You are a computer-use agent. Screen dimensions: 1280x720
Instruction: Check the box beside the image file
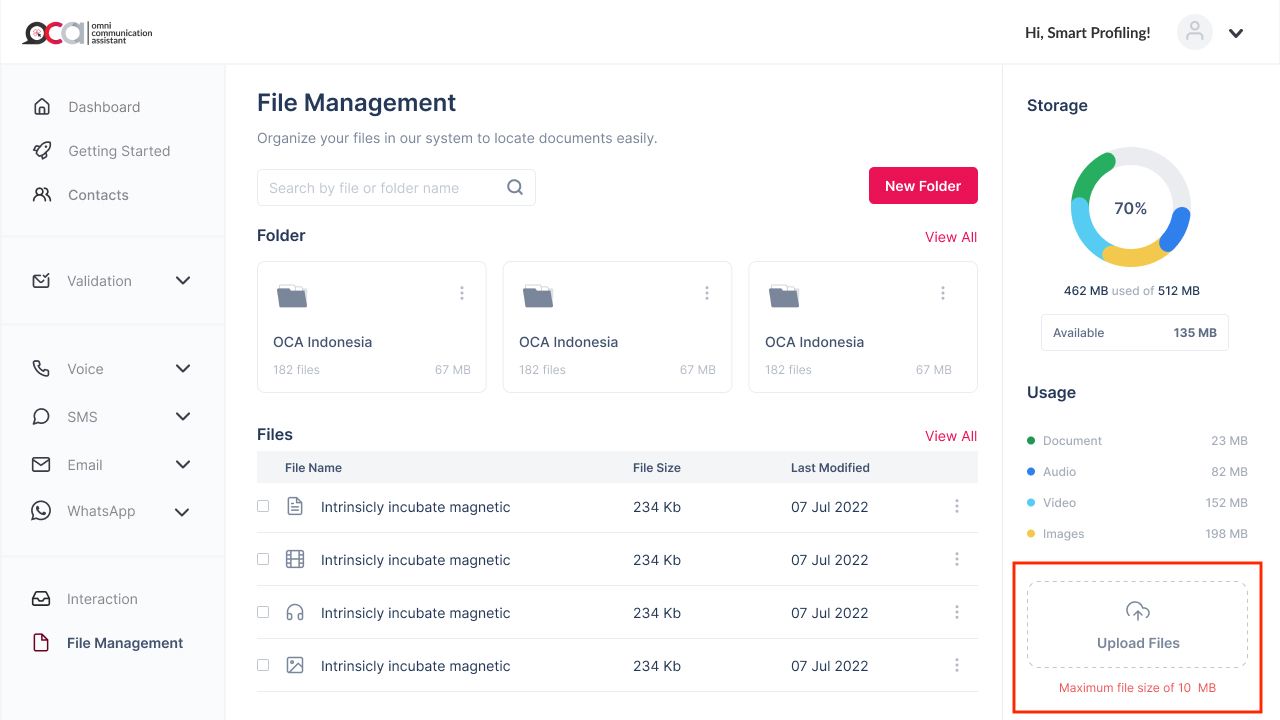(263, 665)
